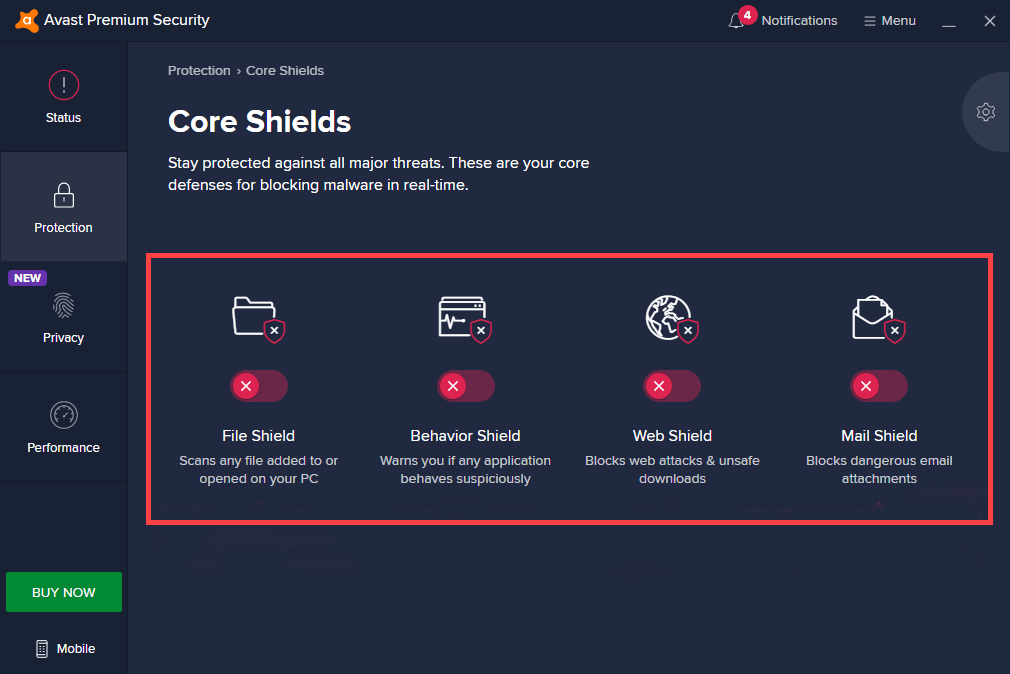Click the Avast logo icon
The width and height of the screenshot is (1010, 674).
tap(27, 20)
